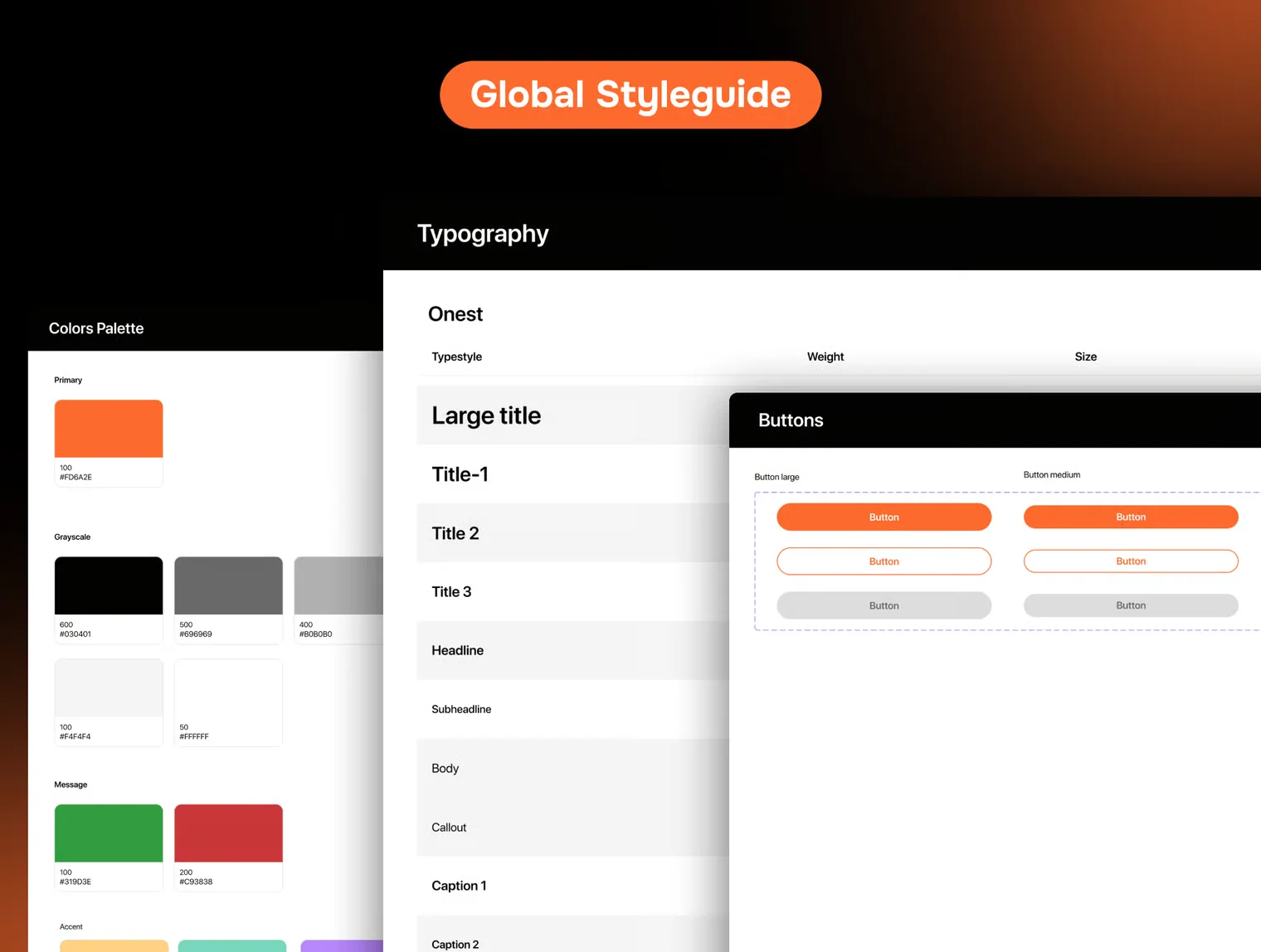Click the Title 3 typestyle row
The width and height of the screenshot is (1261, 952).
point(573,591)
